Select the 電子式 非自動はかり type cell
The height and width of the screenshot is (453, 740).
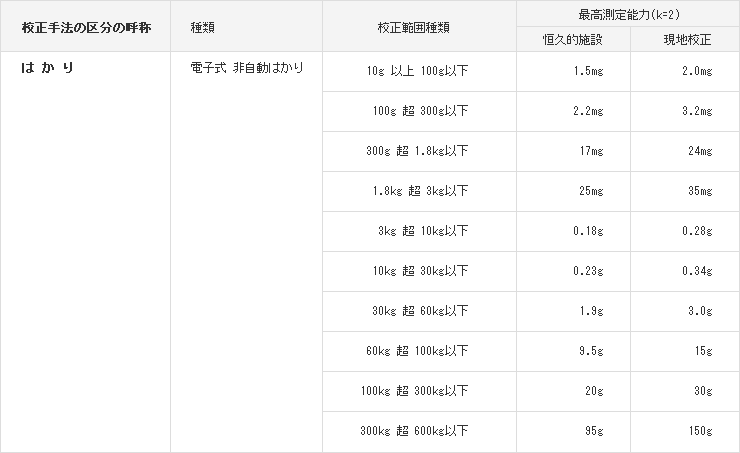(x=246, y=69)
